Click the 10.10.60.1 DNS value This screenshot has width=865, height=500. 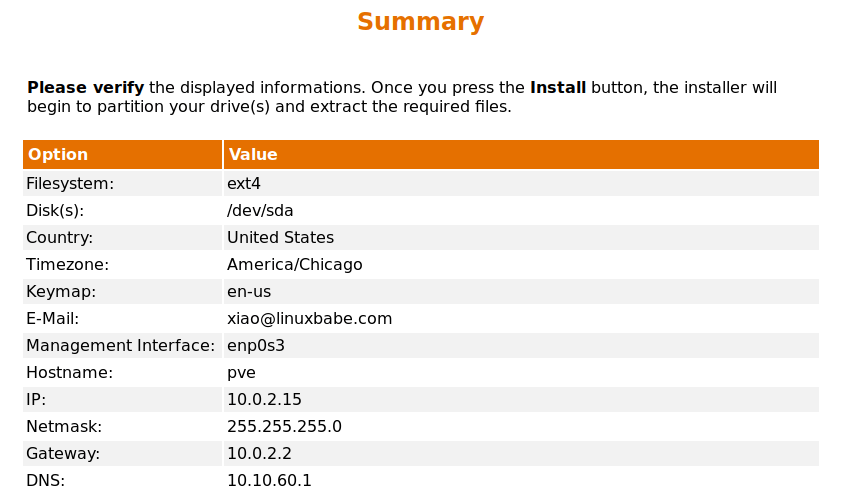(269, 481)
